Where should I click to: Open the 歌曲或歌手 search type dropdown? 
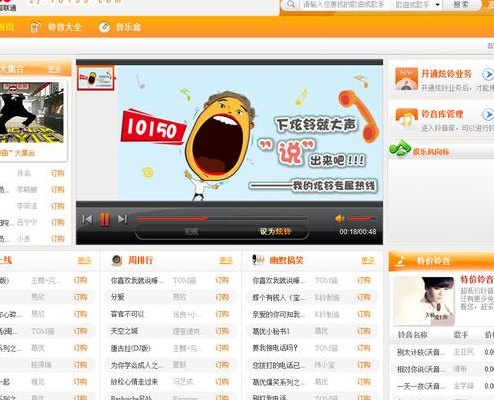coord(418,5)
